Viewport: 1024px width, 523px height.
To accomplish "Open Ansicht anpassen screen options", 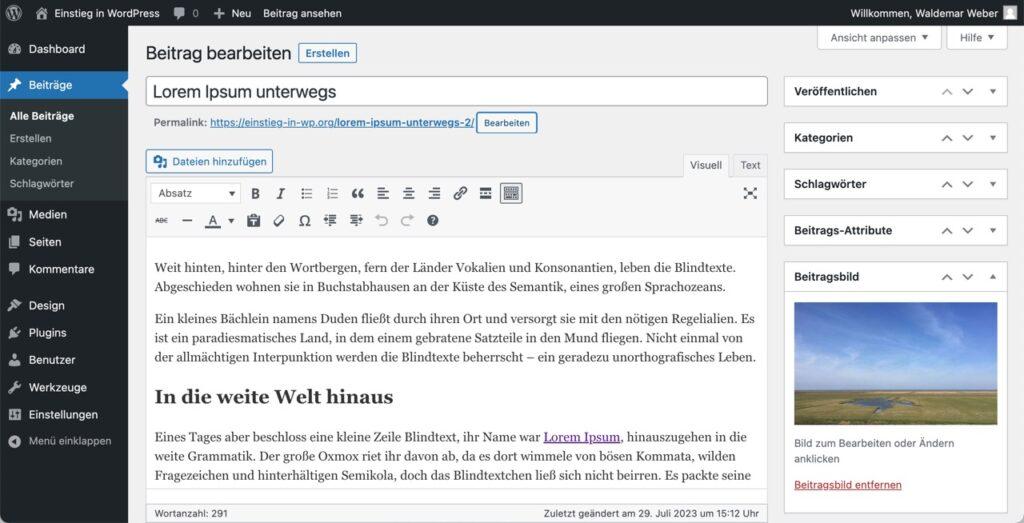I will tap(879, 38).
